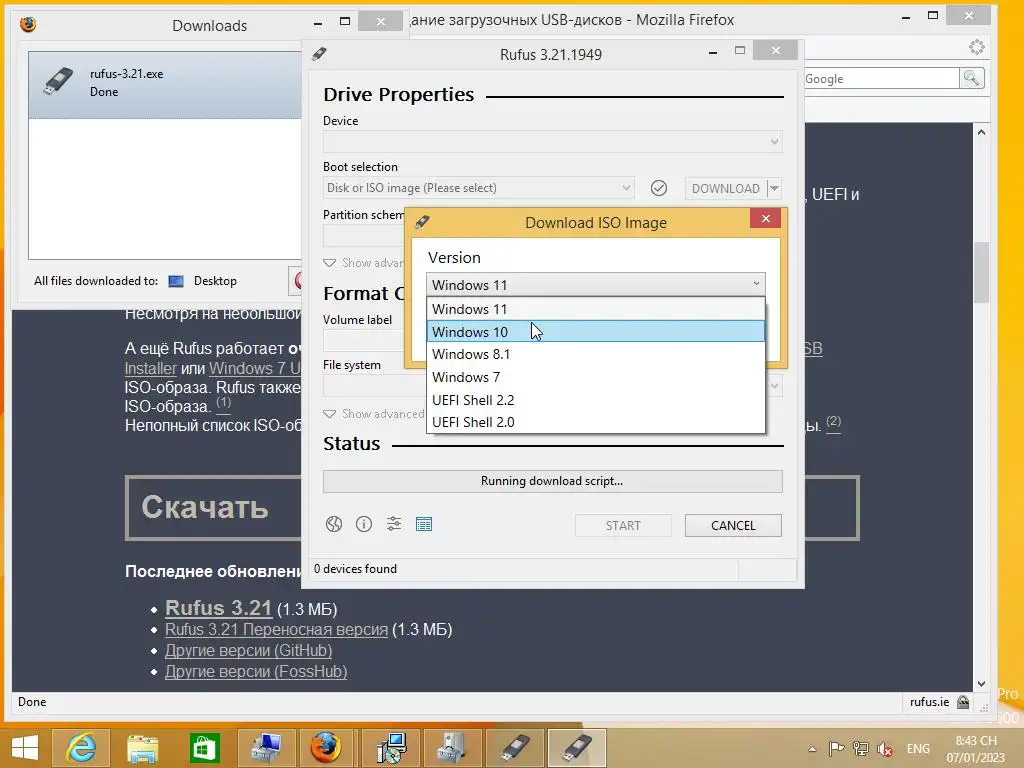Click the Windows 7 U... link on page

[x=255, y=368]
